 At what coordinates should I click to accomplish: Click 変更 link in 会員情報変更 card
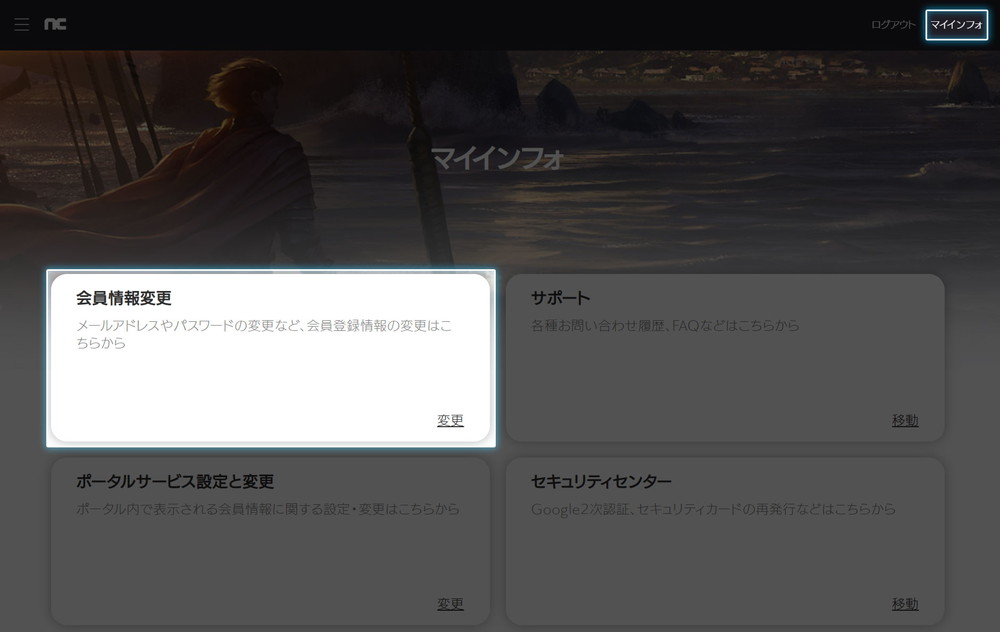450,420
